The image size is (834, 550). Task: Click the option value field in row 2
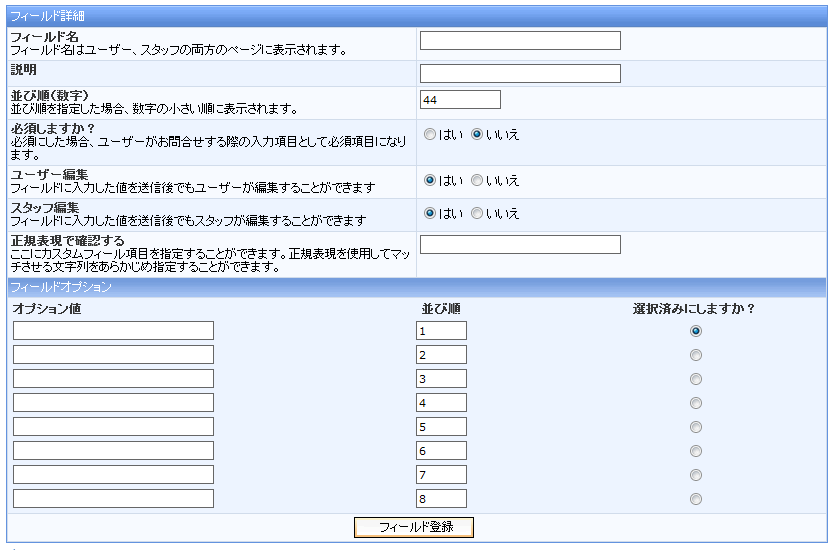pyautogui.click(x=113, y=354)
